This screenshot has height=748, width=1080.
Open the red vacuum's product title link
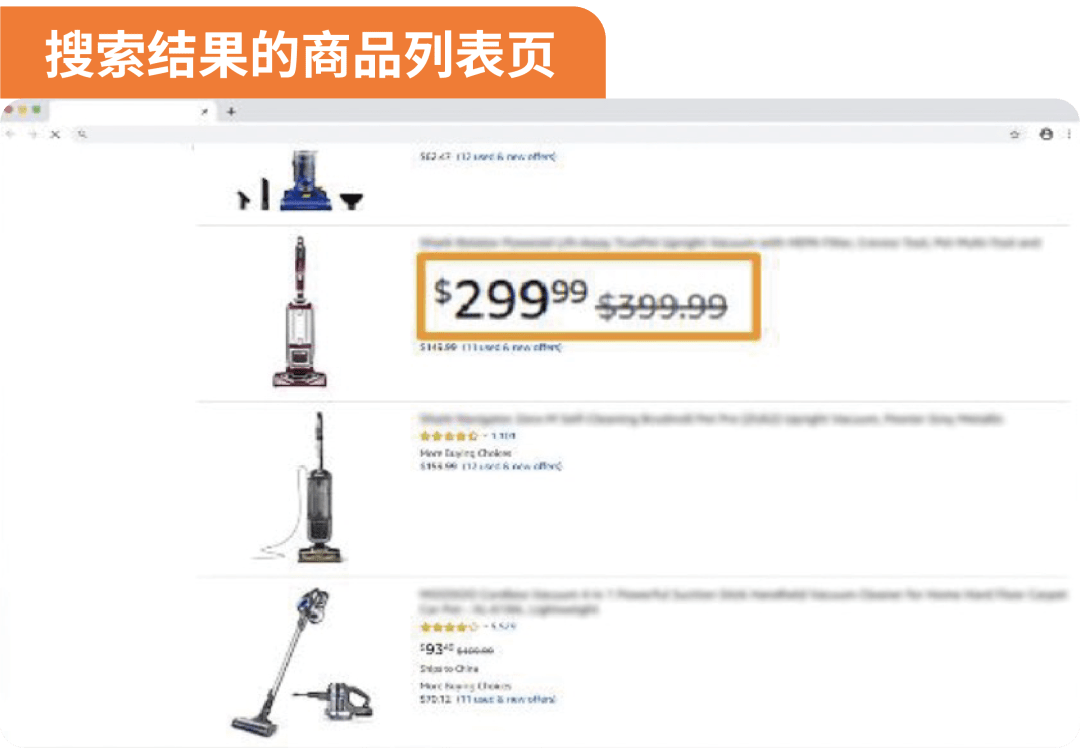point(730,242)
